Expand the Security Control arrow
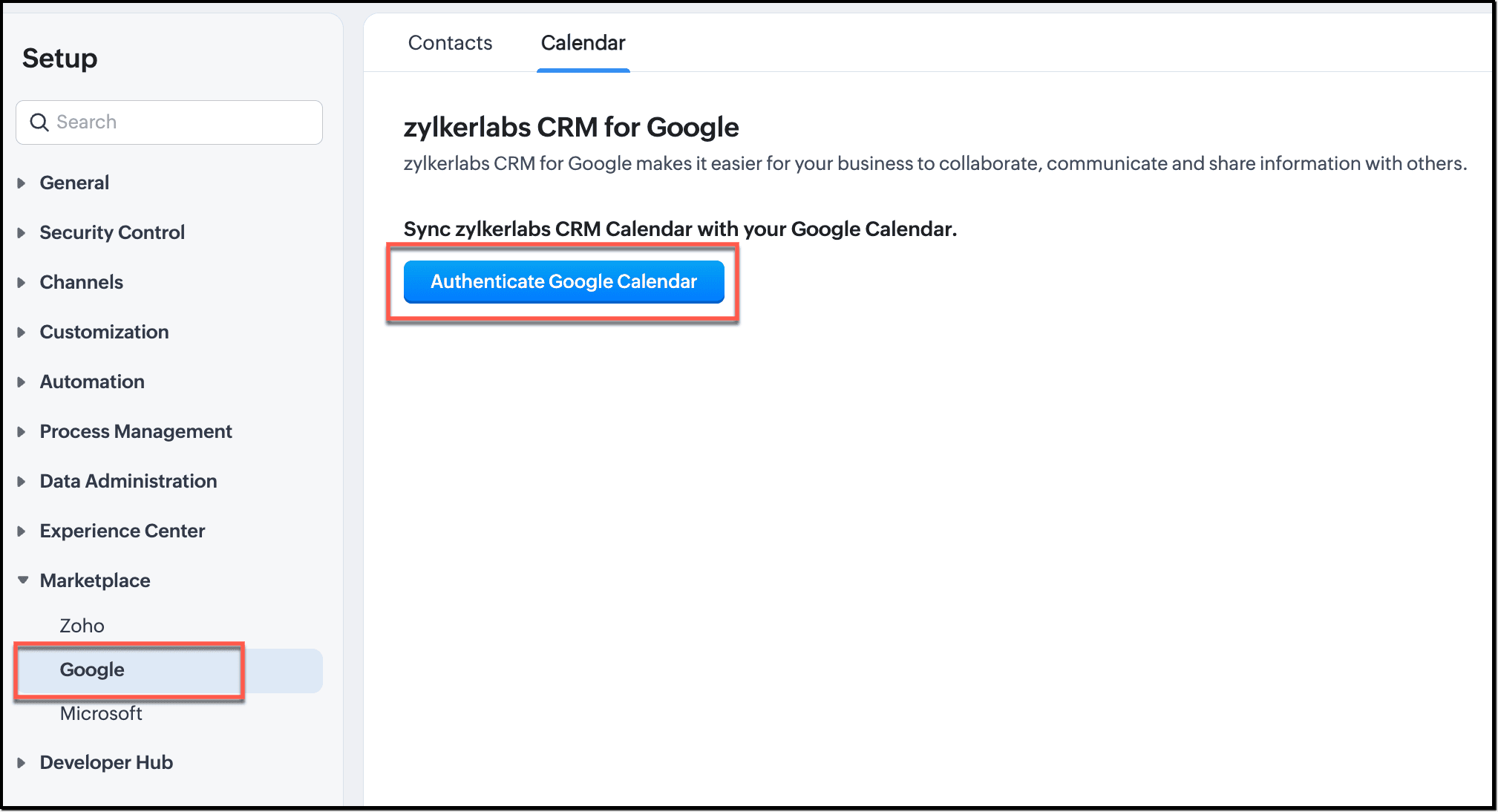This screenshot has height=812, width=1498. coord(22,233)
